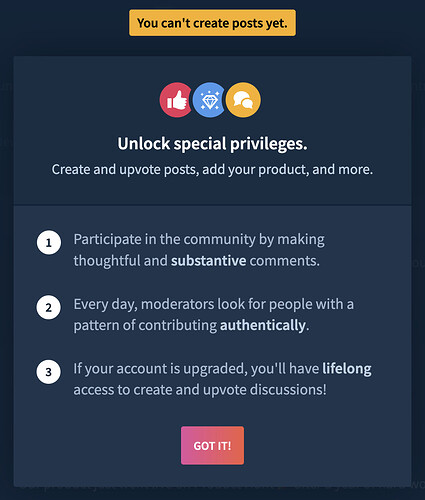Click the yellow chat bubbles icon
The width and height of the screenshot is (425, 500).
[243, 100]
